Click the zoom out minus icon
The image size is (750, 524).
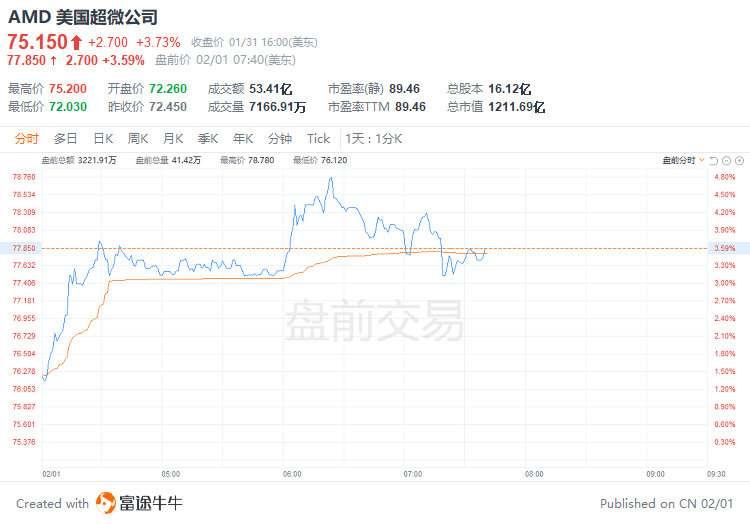tap(727, 161)
